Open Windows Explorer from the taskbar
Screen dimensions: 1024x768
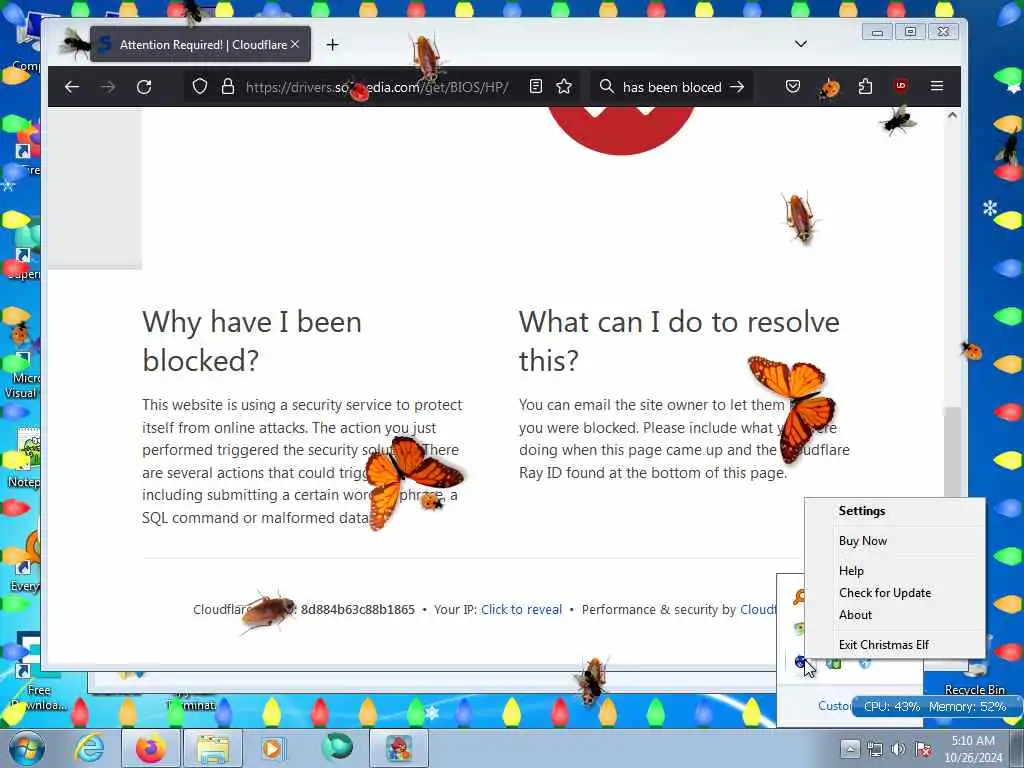click(213, 748)
